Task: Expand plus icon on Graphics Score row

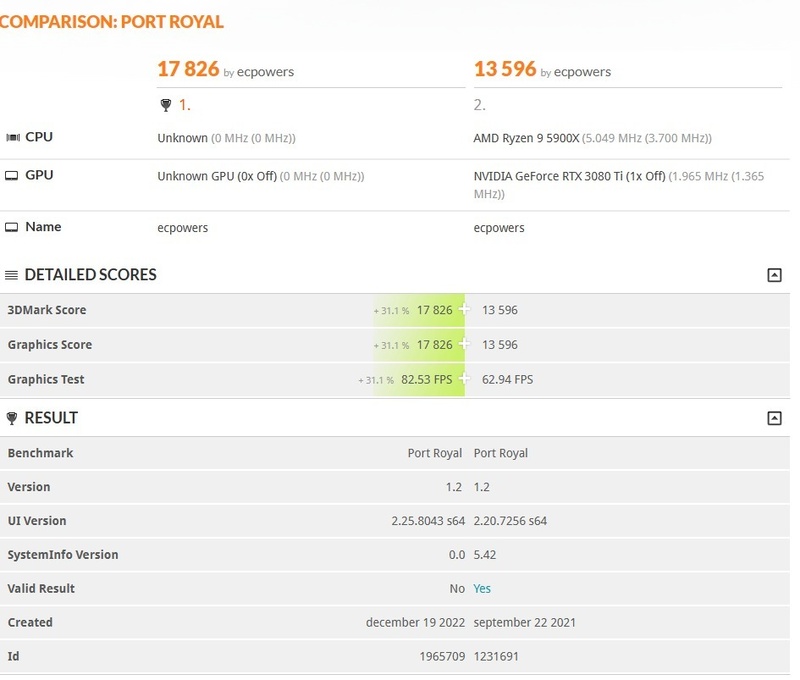Action: tap(464, 344)
